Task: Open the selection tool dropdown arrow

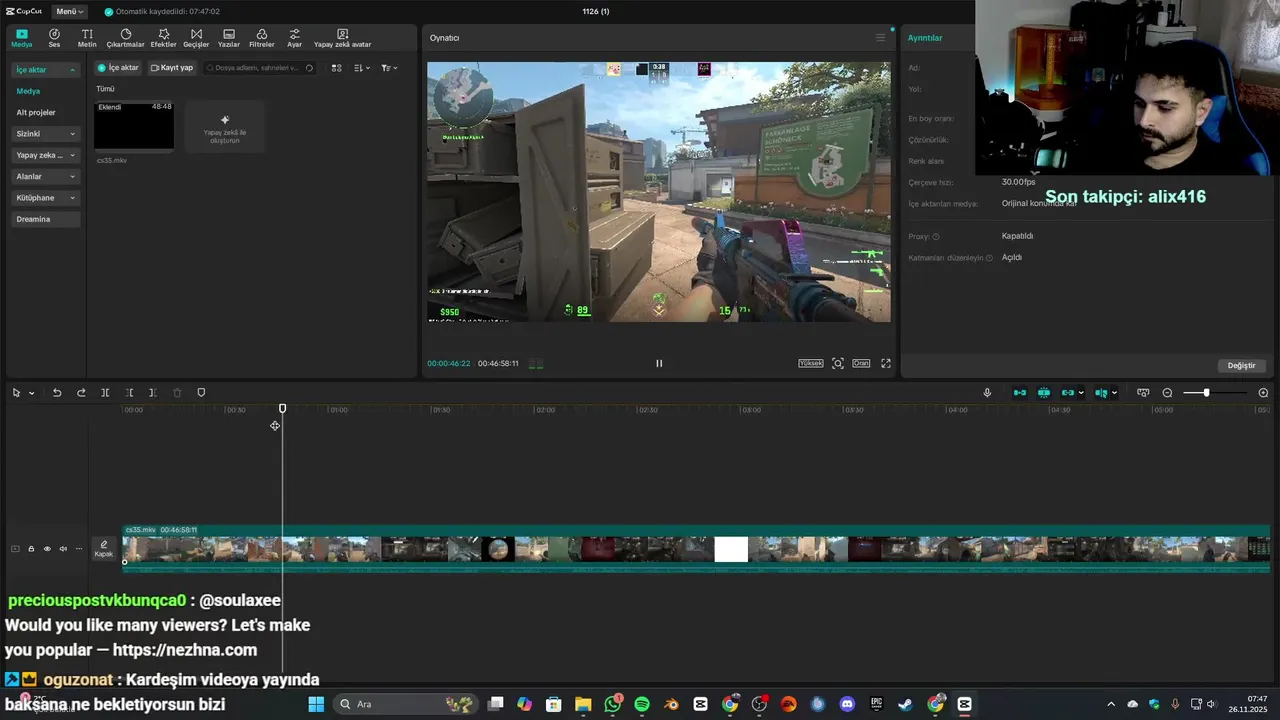Action: [31, 393]
